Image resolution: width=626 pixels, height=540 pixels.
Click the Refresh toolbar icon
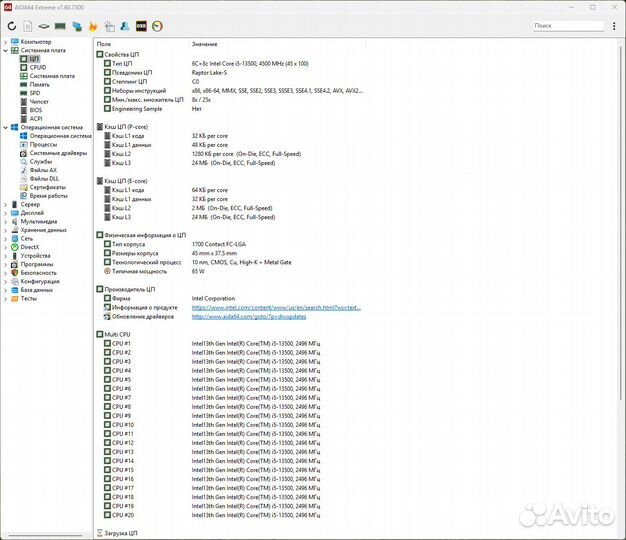point(12,25)
